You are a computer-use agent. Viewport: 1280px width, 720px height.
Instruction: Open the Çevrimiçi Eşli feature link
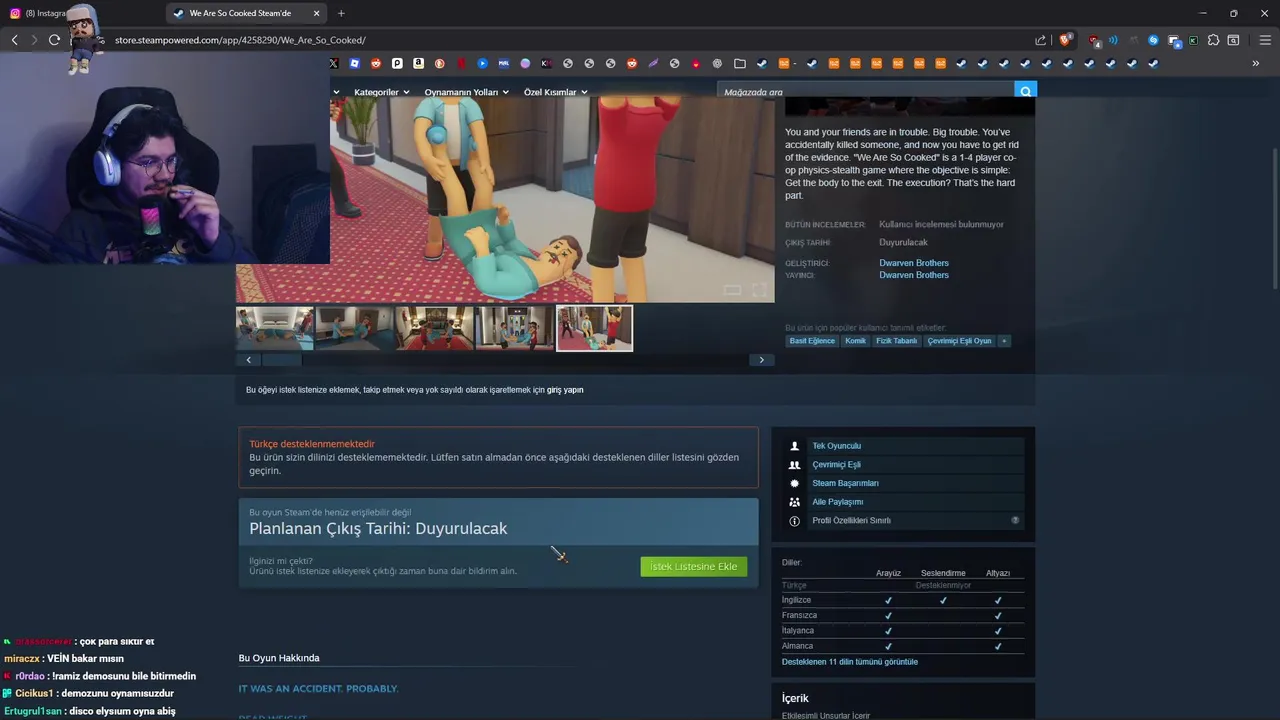pos(836,464)
